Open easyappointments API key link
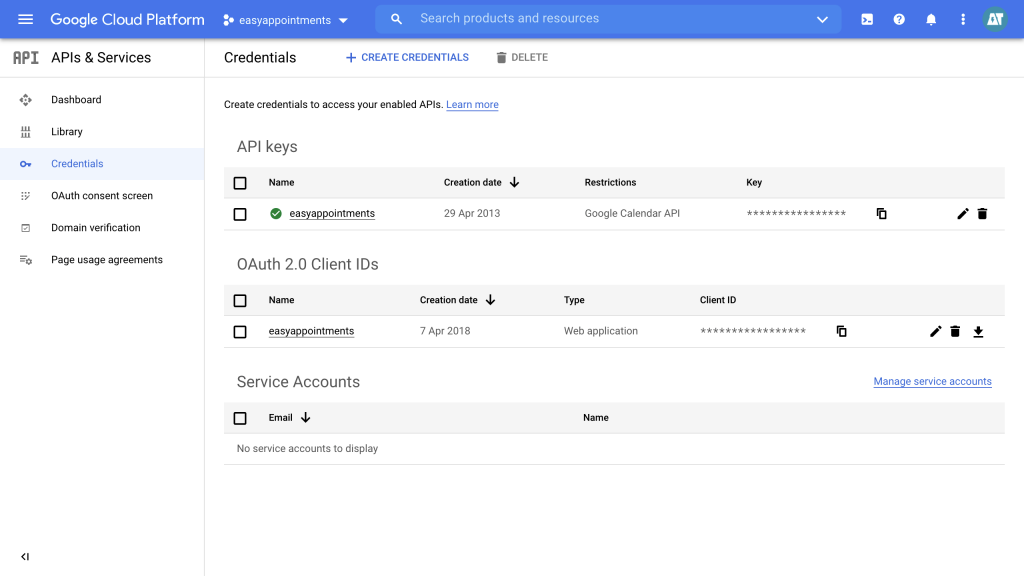 tap(332, 214)
